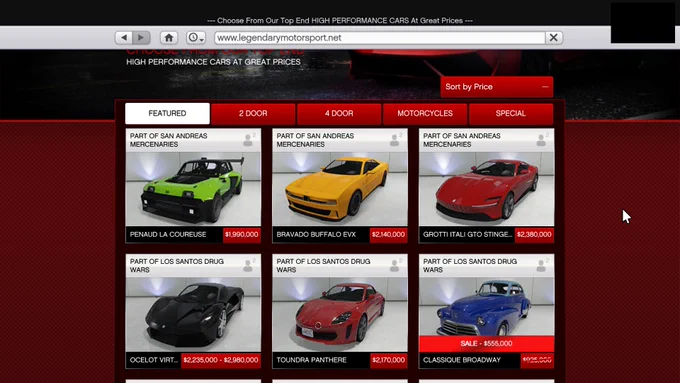Screen dimensions: 680x383
Task: Select the FEATURED tab
Action: coord(167,113)
